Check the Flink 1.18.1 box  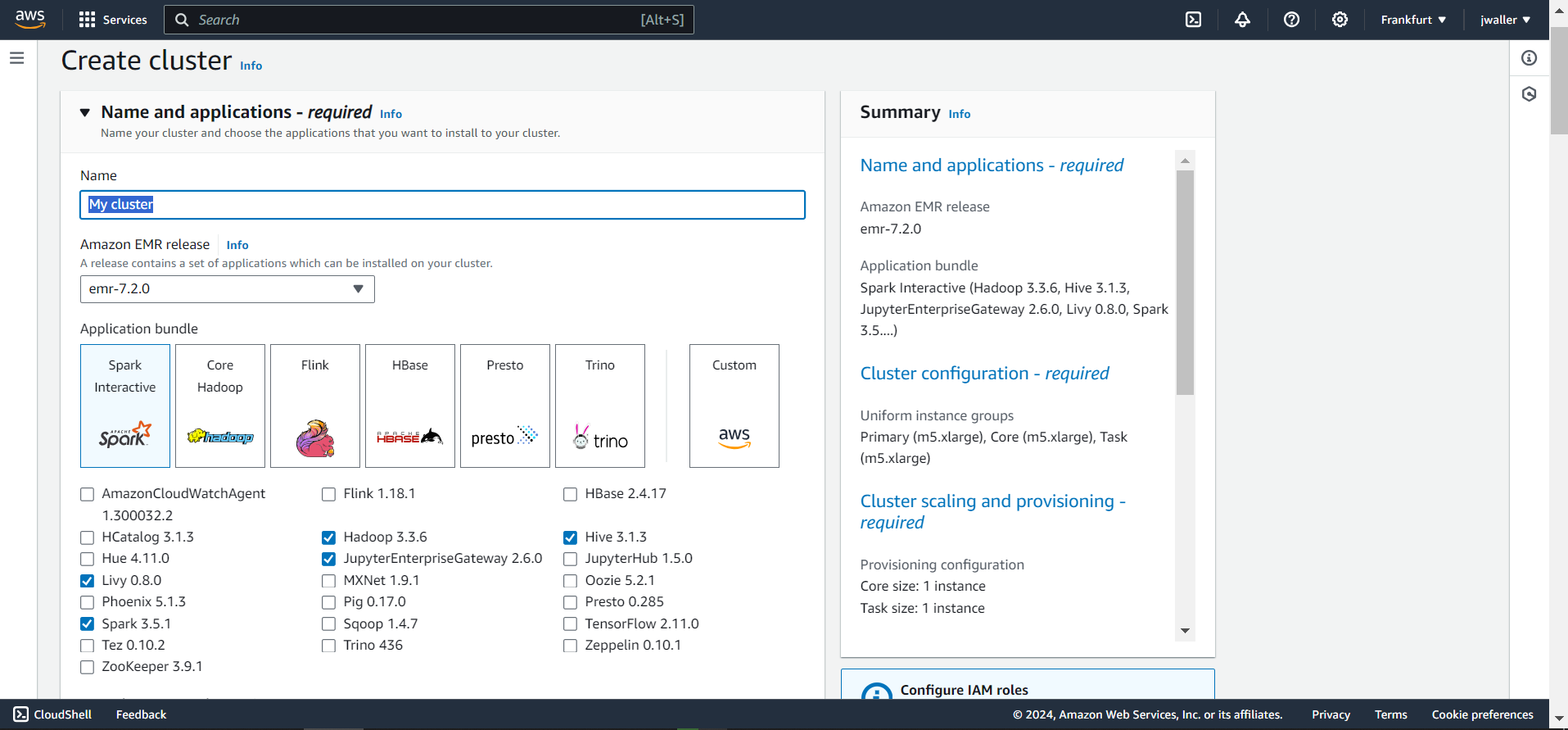328,494
